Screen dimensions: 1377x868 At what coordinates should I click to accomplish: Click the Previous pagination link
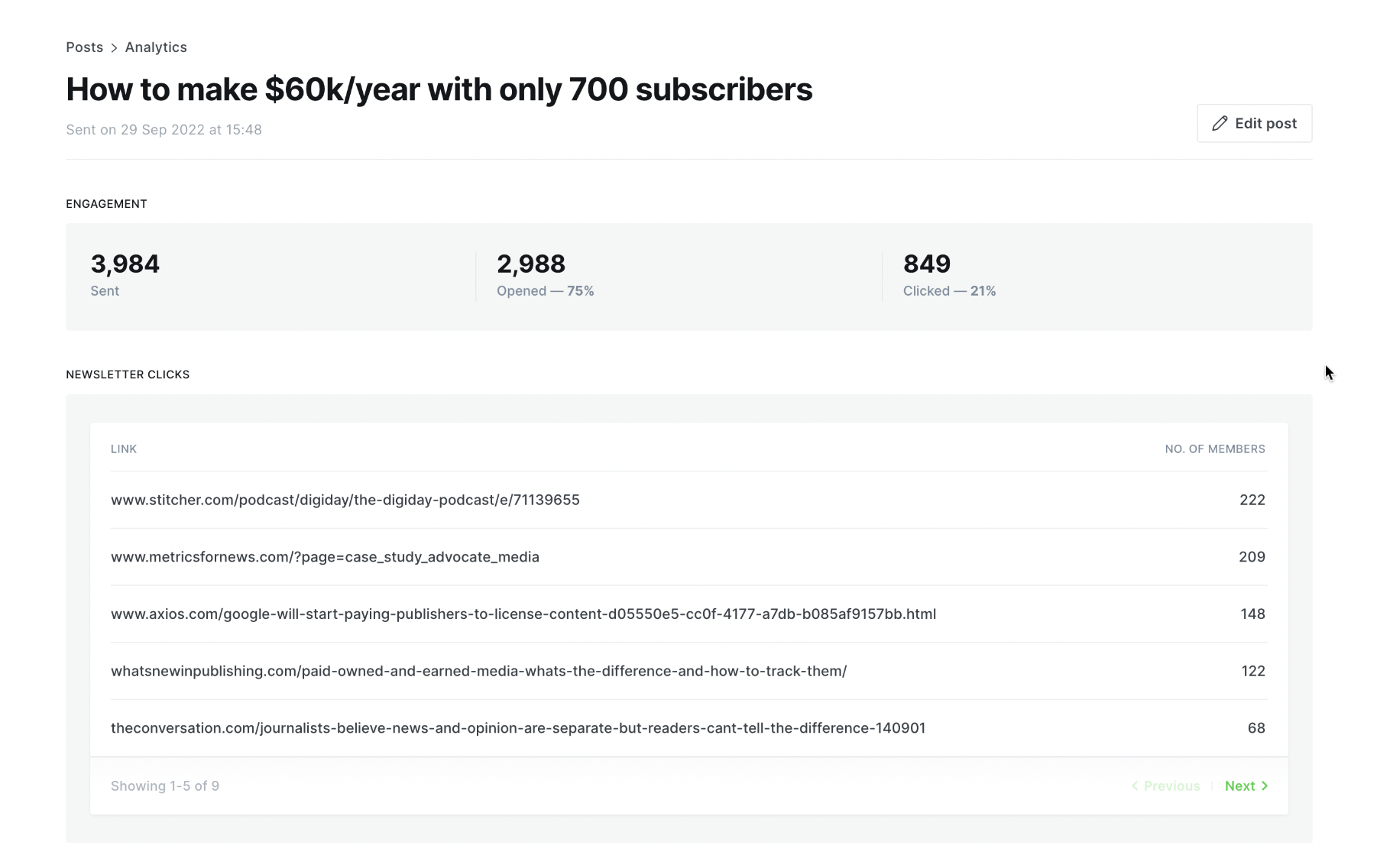(1166, 785)
